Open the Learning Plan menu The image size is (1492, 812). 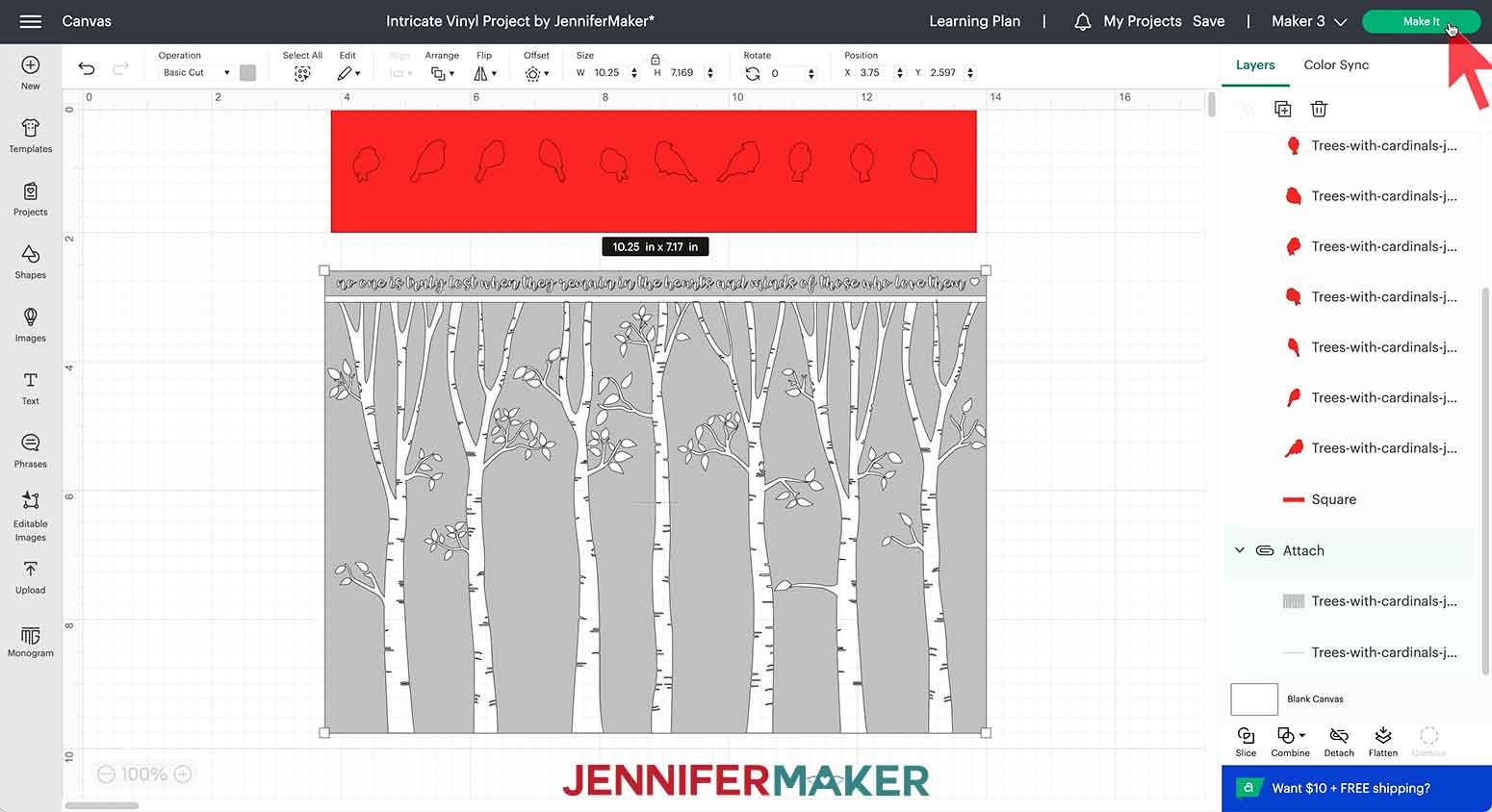[974, 21]
